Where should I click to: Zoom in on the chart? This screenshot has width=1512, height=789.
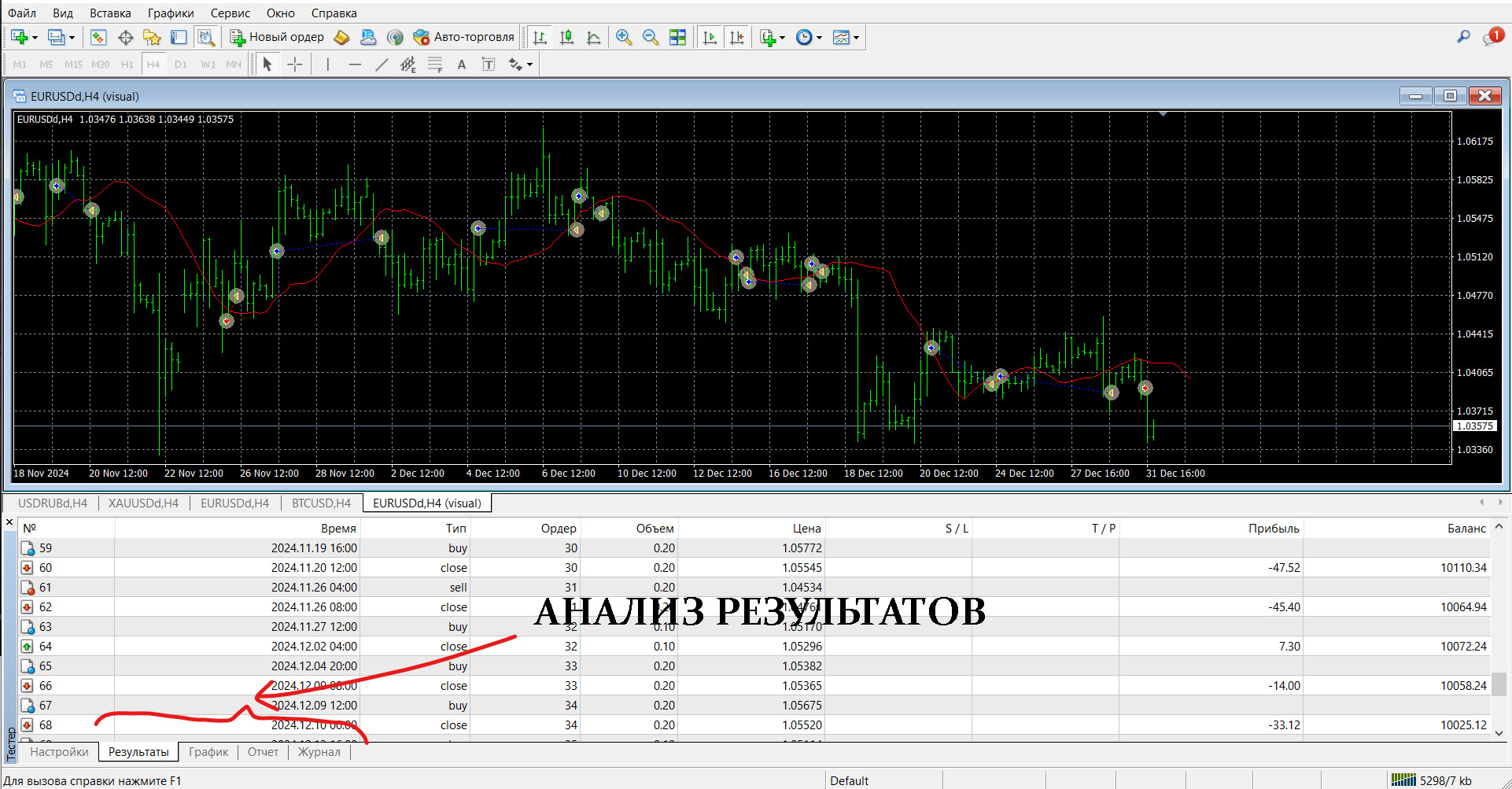(624, 37)
